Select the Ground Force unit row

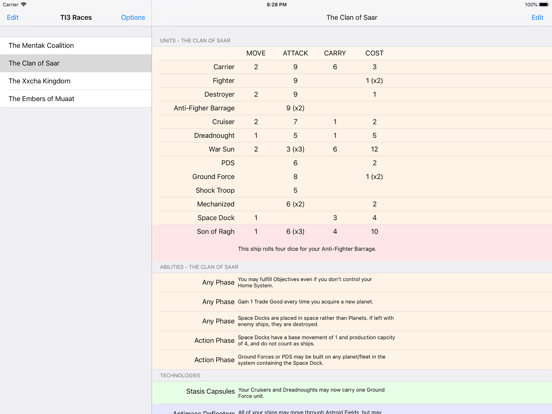[352, 177]
